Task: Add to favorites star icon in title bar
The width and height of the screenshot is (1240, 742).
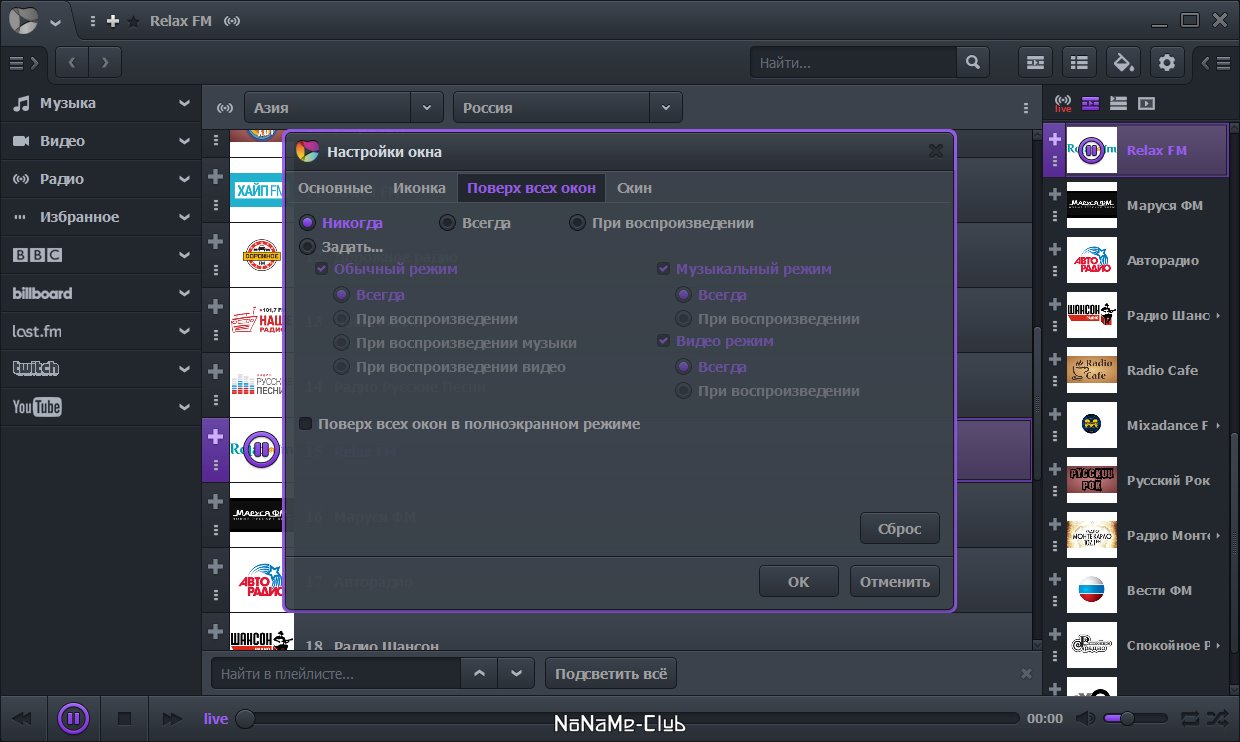Action: pos(133,21)
